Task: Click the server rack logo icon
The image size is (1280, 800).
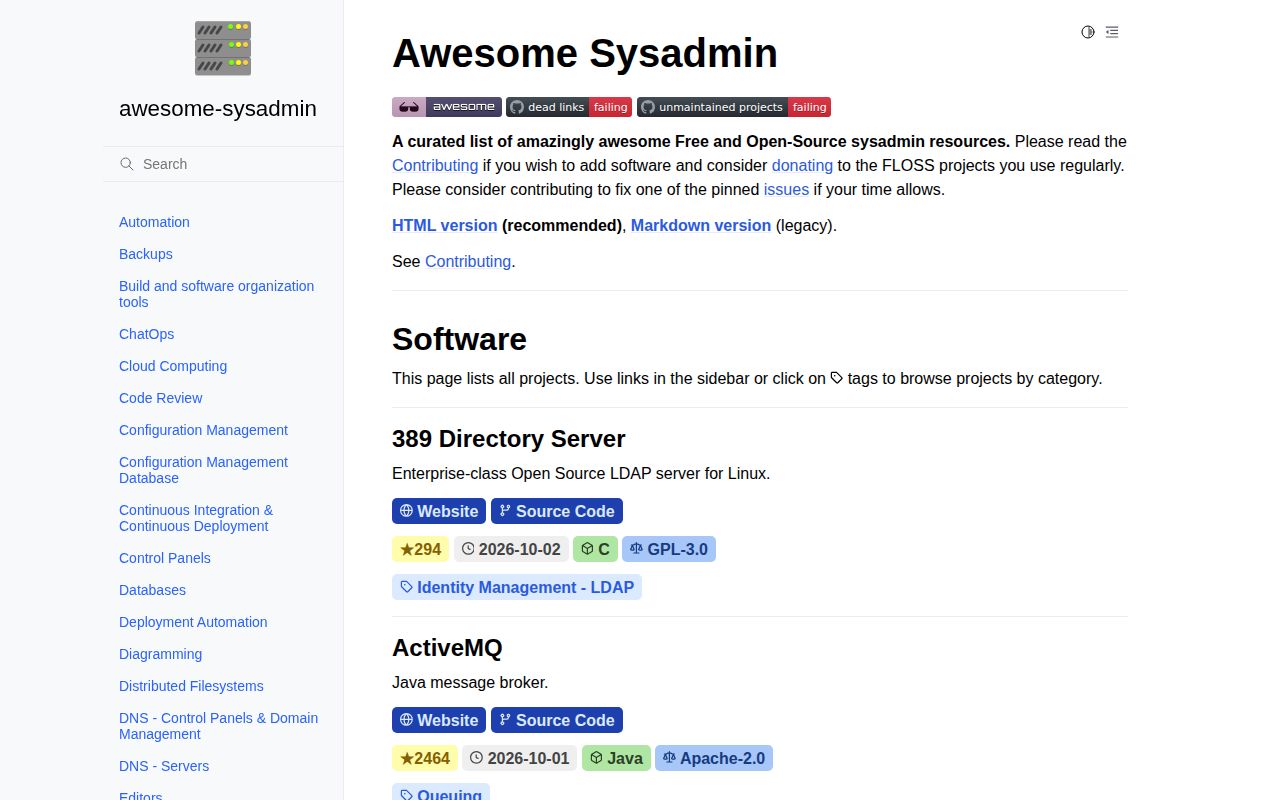Action: tap(223, 48)
